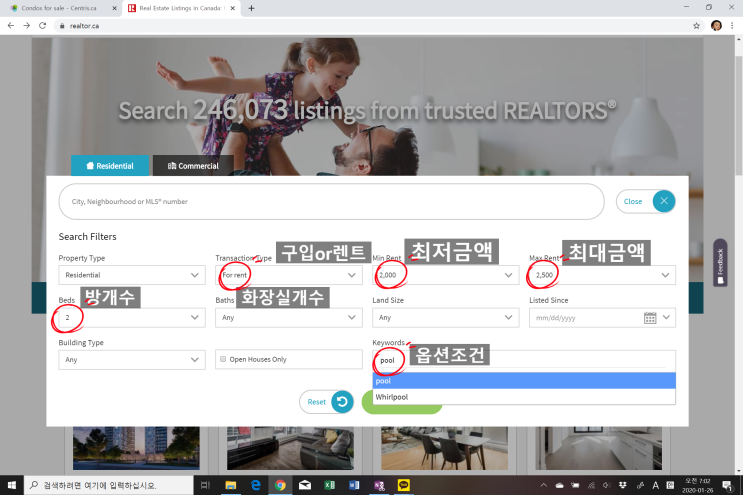Image resolution: width=743 pixels, height=495 pixels.
Task: Close the Real Estate Listings browser tab
Action: click(233, 8)
